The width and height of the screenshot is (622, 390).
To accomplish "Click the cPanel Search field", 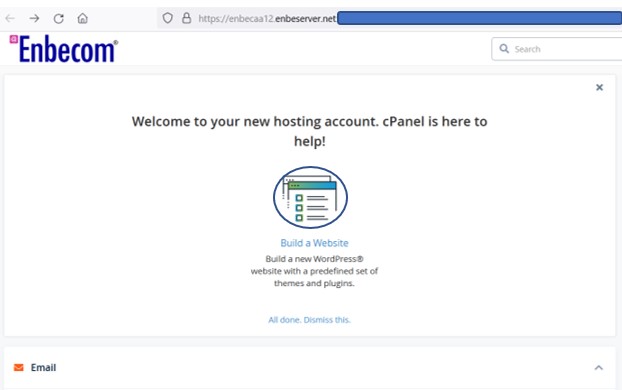I will pyautogui.click(x=557, y=49).
